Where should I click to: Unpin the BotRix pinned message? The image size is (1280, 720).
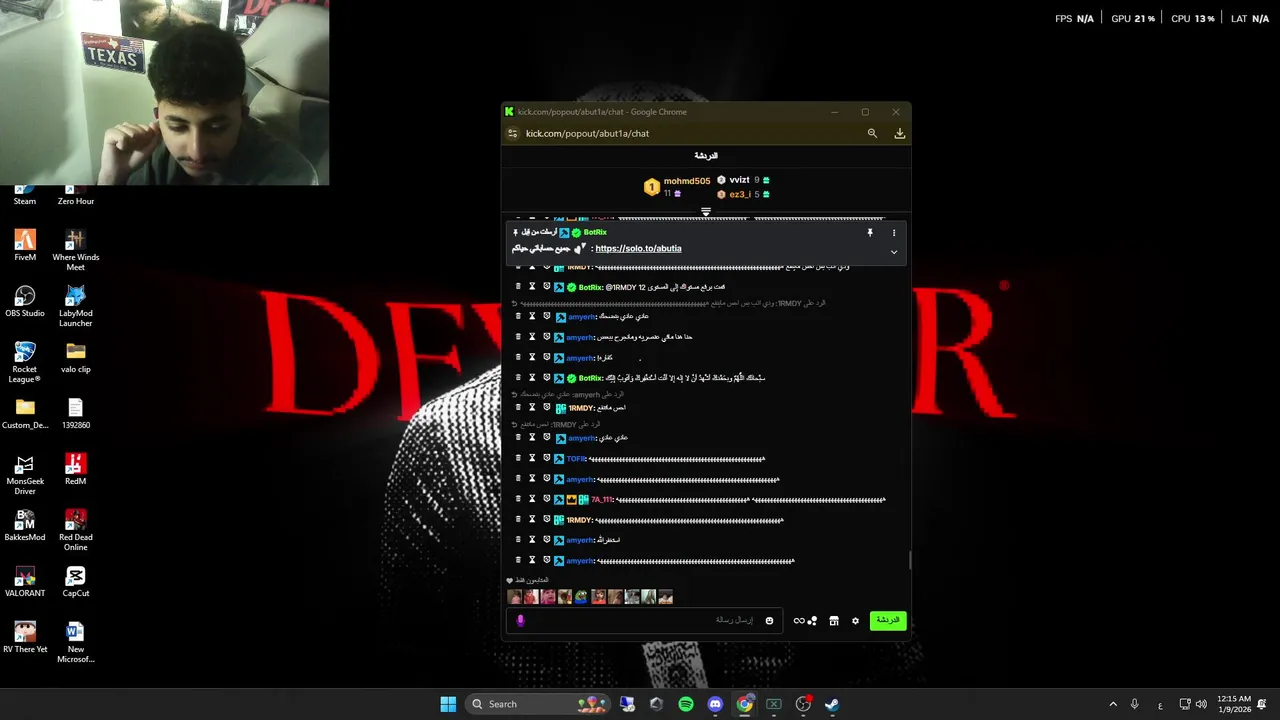pos(870,232)
